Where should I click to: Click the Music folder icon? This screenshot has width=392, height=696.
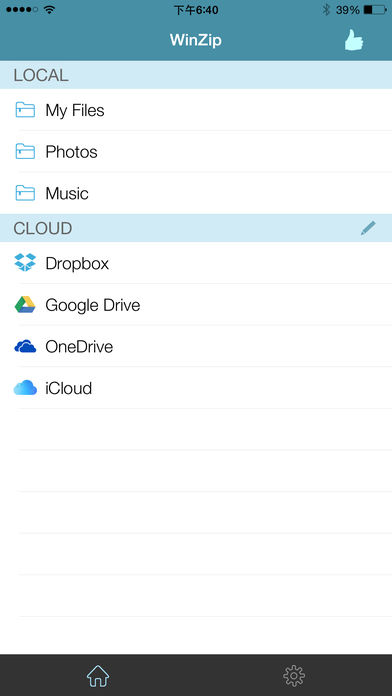click(x=25, y=193)
